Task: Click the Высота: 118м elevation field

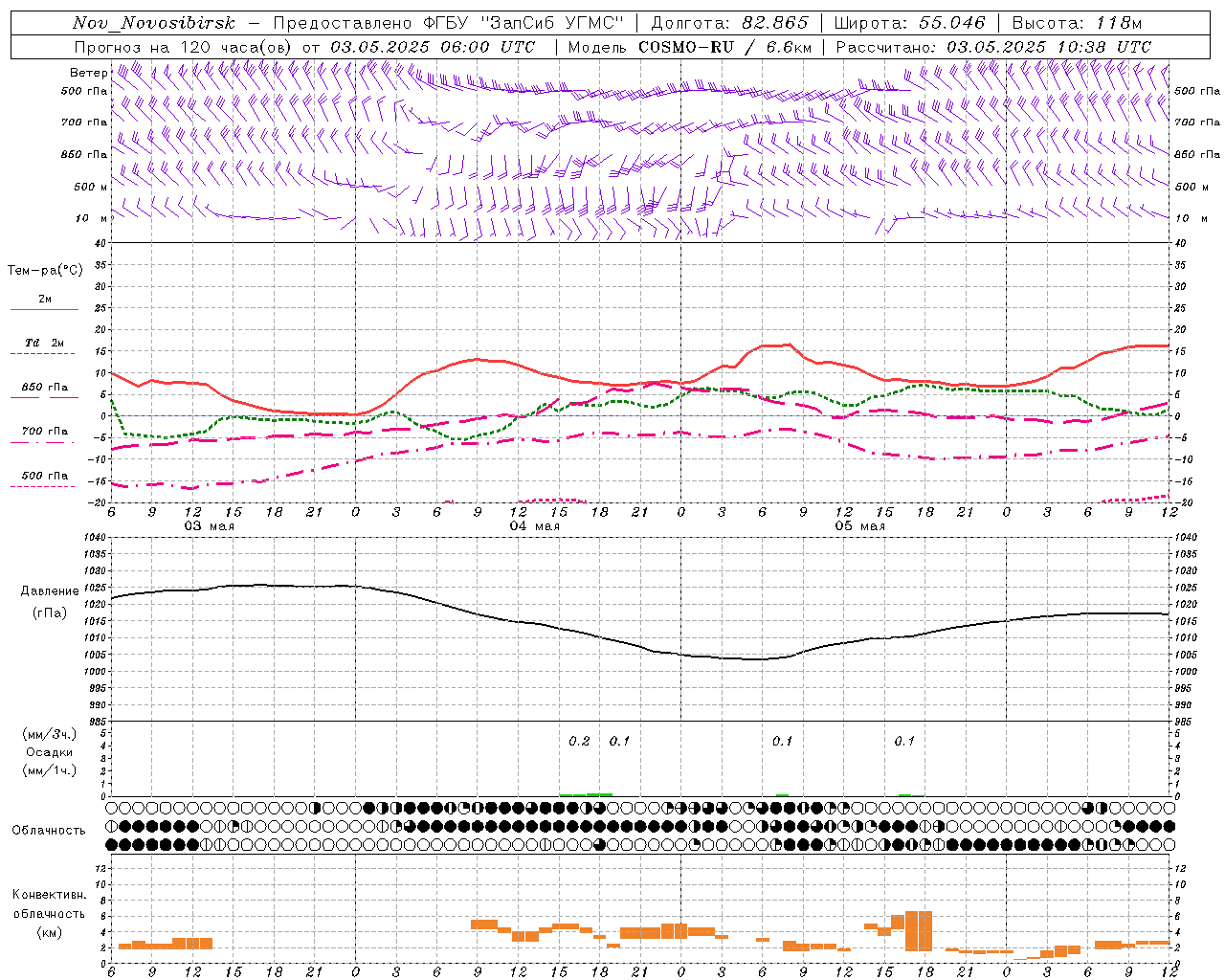Action: pyautogui.click(x=1077, y=23)
